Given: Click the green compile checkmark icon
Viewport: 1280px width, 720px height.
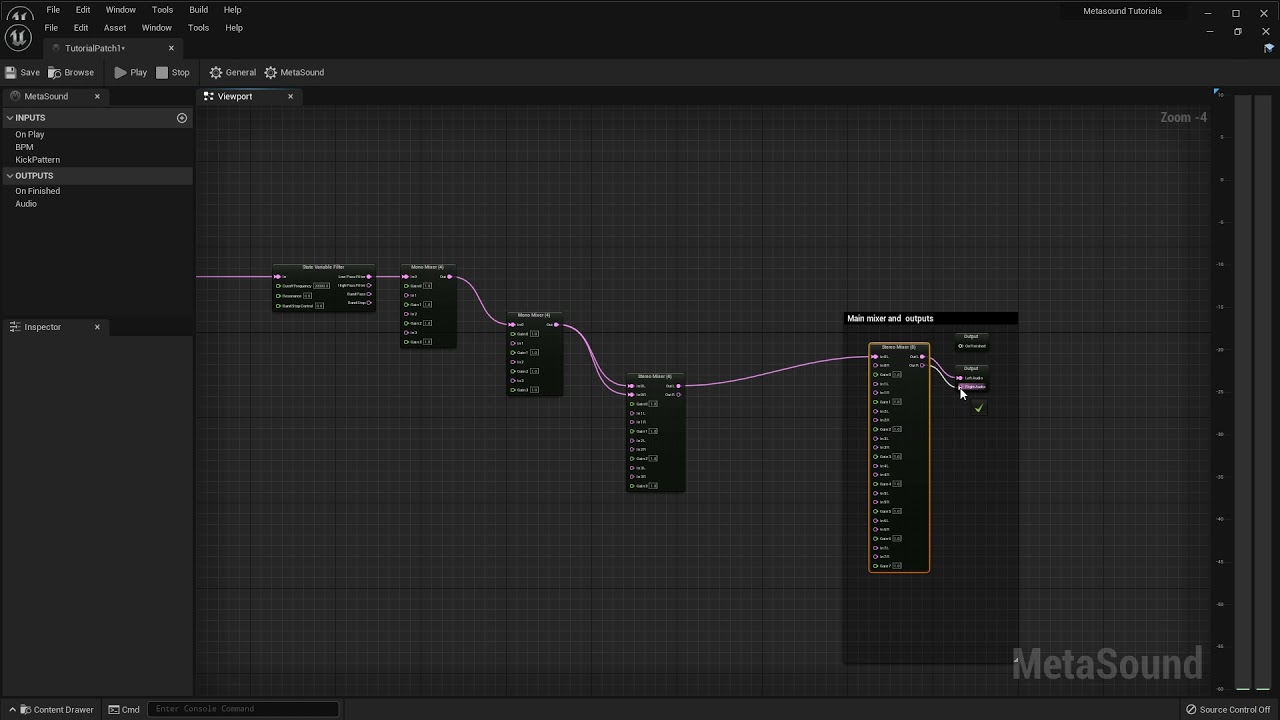Looking at the screenshot, I should click(x=979, y=408).
